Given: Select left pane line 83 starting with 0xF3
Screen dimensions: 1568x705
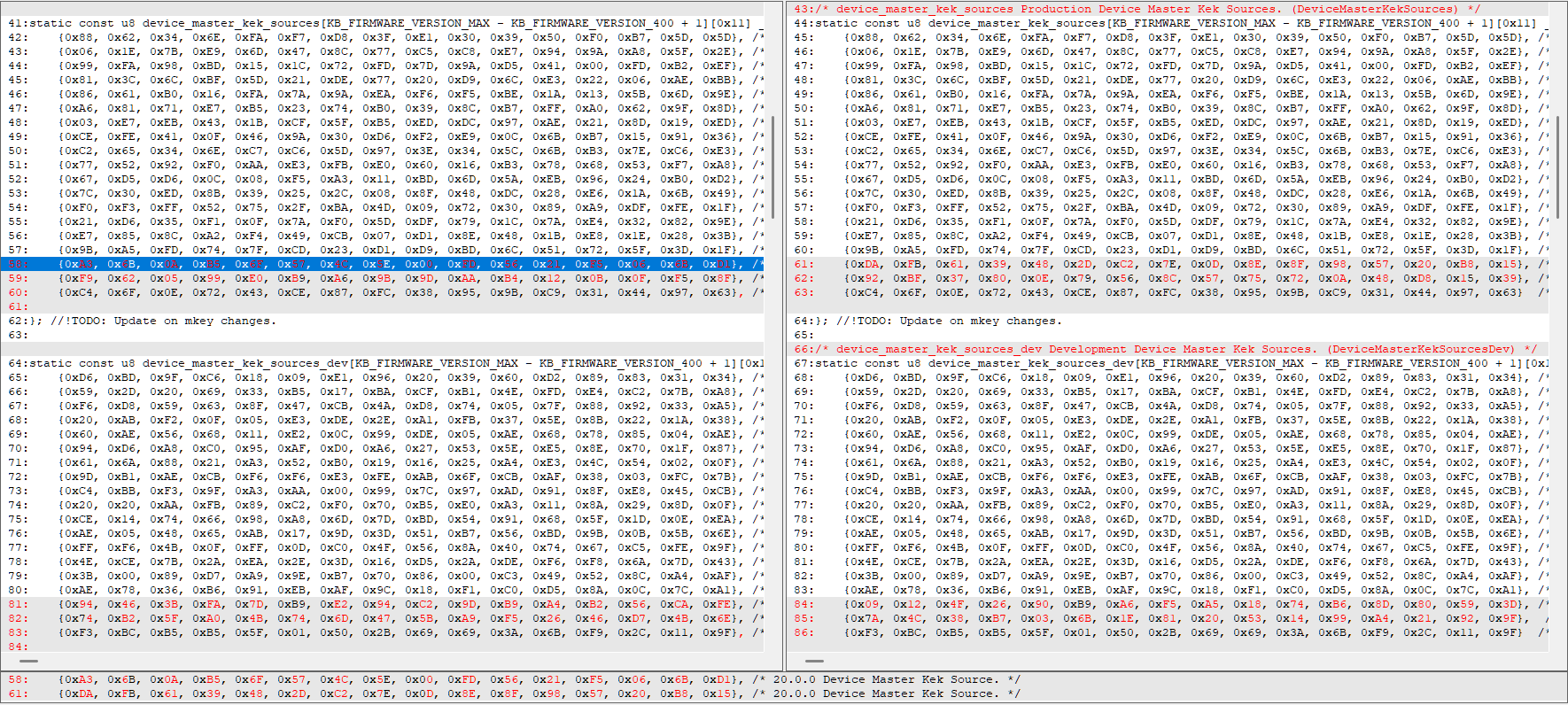Looking at the screenshot, I should pos(382,632).
